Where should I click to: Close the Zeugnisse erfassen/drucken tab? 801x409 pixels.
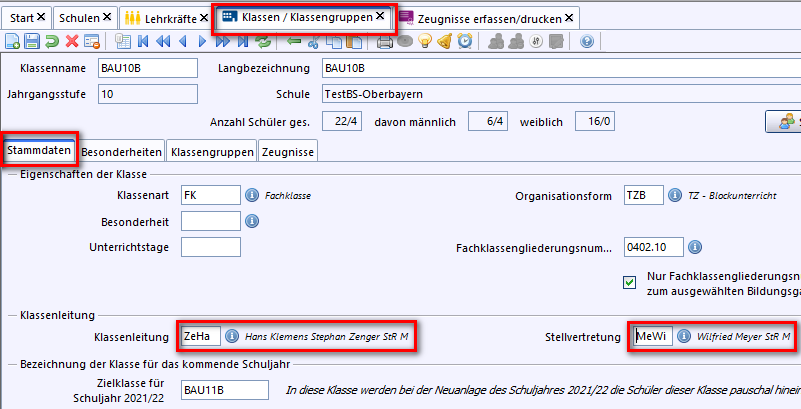click(569, 18)
